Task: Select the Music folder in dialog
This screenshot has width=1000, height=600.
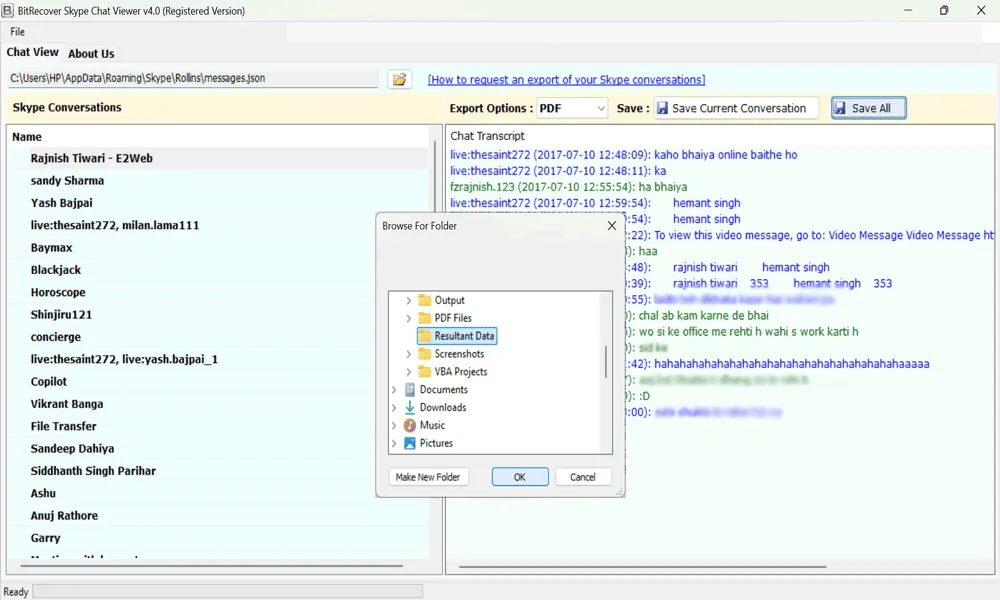Action: 432,425
